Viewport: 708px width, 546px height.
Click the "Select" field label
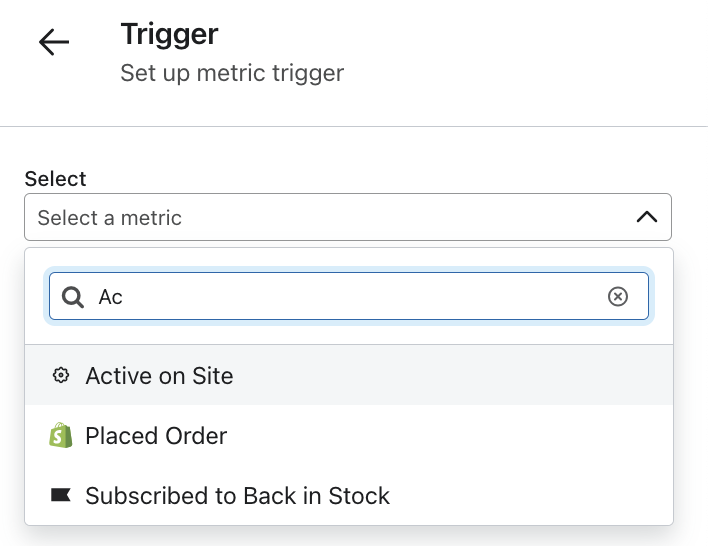click(55, 179)
